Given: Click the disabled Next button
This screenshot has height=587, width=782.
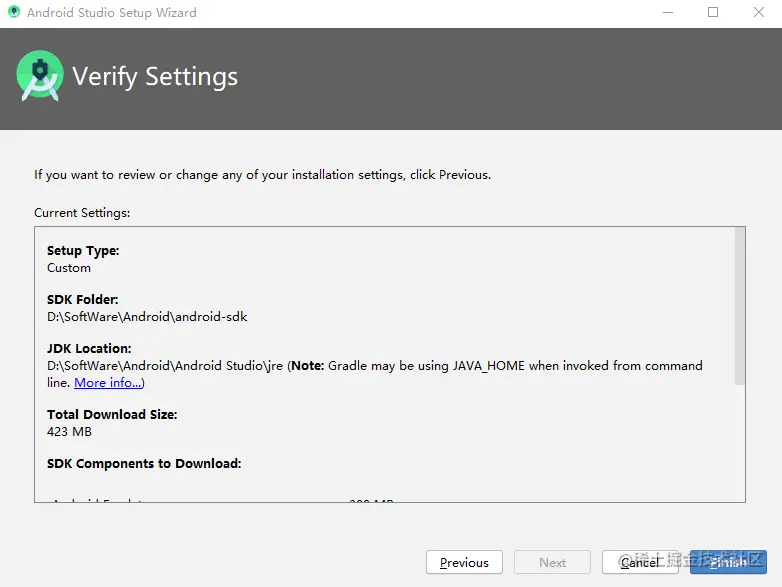Looking at the screenshot, I should click(x=553, y=562).
